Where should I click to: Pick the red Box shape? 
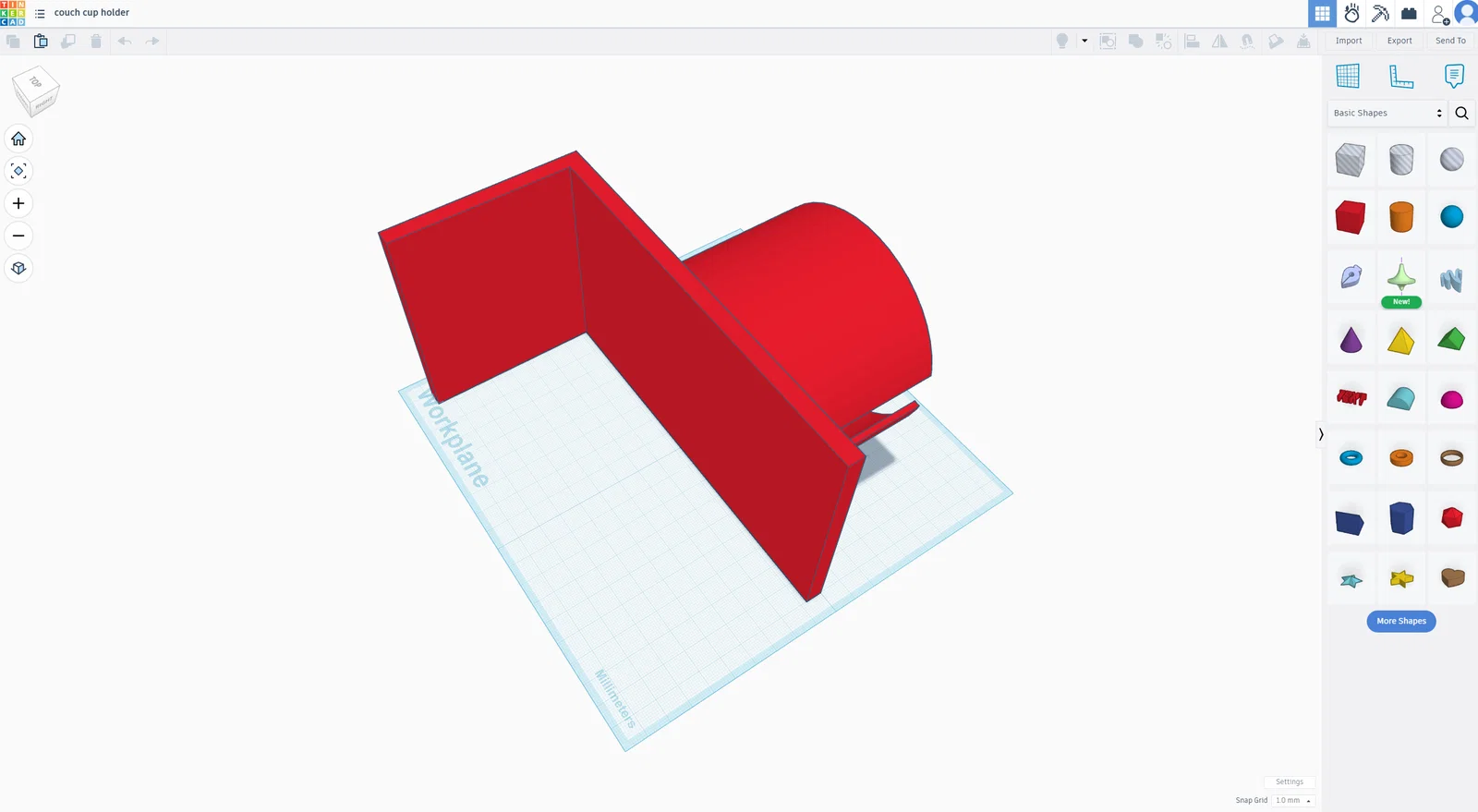(x=1351, y=217)
